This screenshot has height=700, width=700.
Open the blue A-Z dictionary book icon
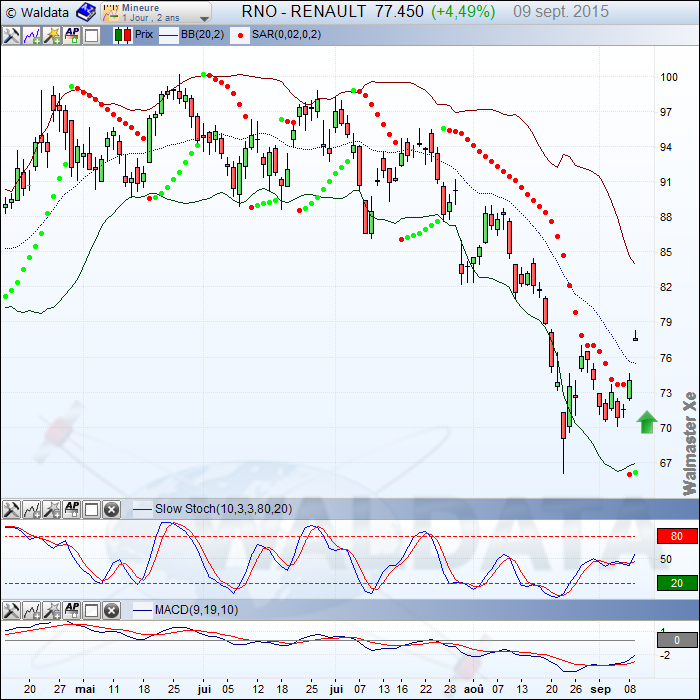(x=86, y=12)
